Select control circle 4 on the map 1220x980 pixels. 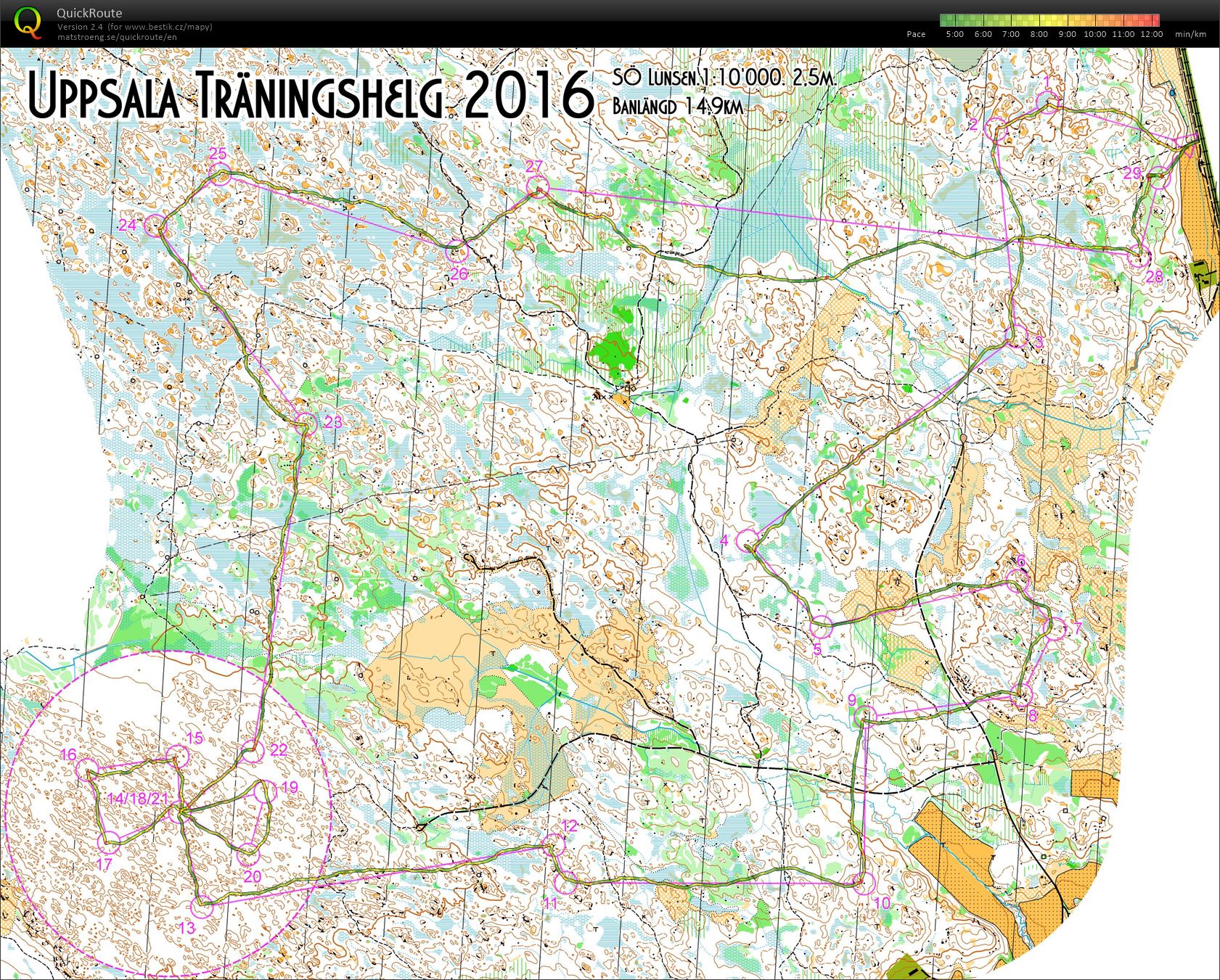click(x=747, y=540)
